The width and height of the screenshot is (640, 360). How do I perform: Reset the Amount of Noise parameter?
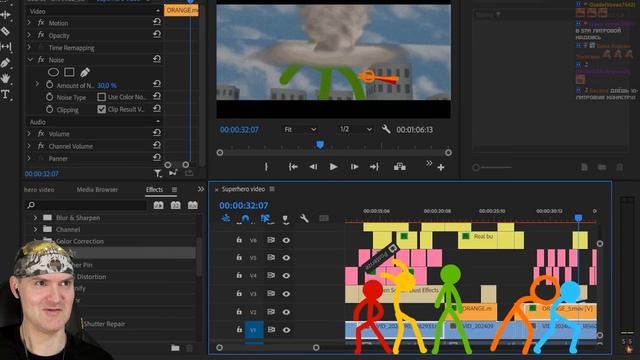tap(157, 84)
